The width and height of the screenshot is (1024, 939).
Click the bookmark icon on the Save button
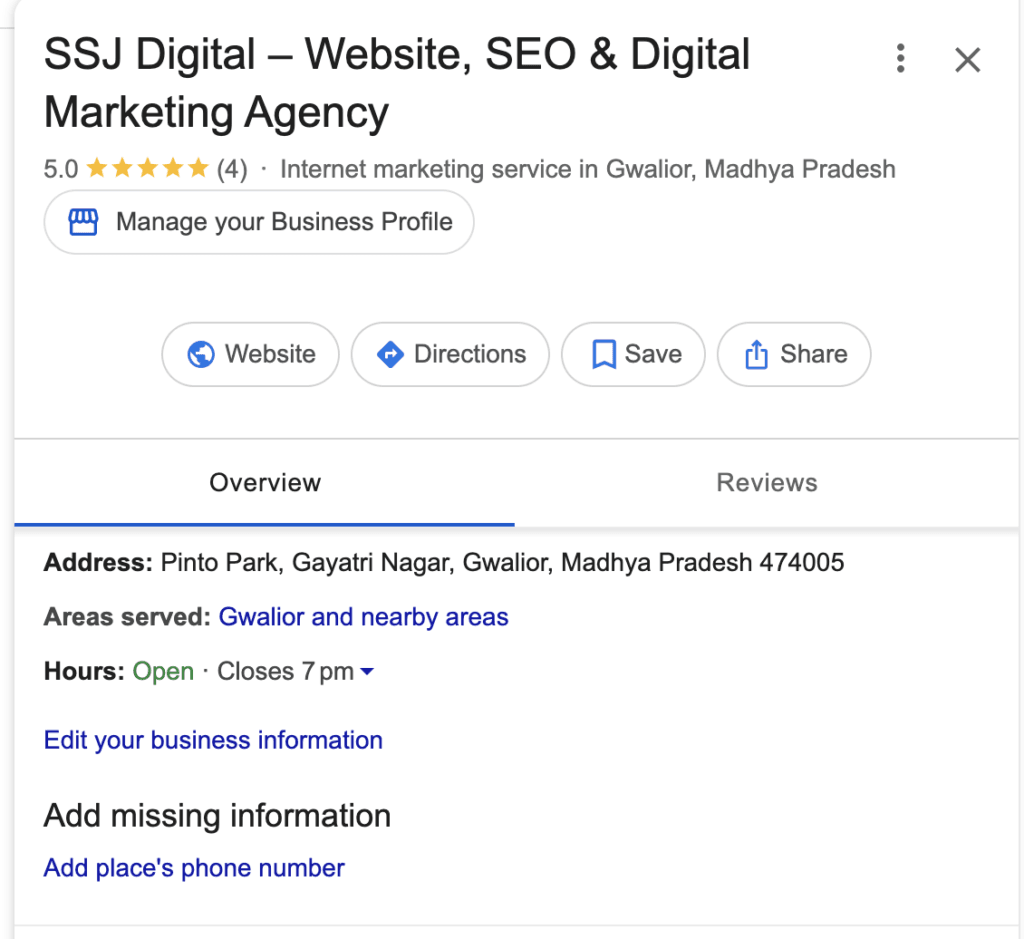click(x=603, y=354)
